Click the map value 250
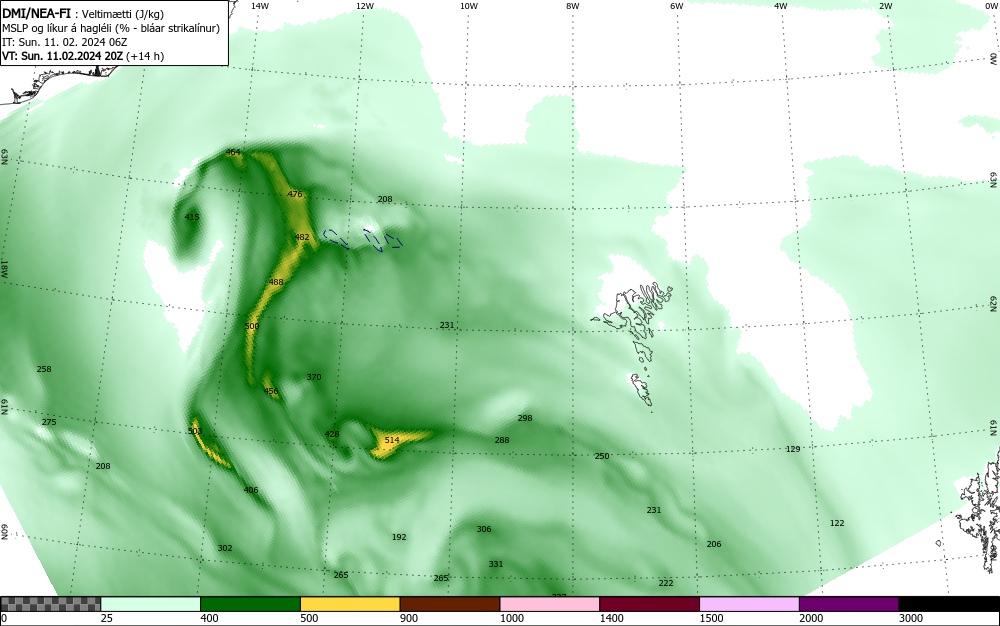The width and height of the screenshot is (1000, 626). coord(602,456)
